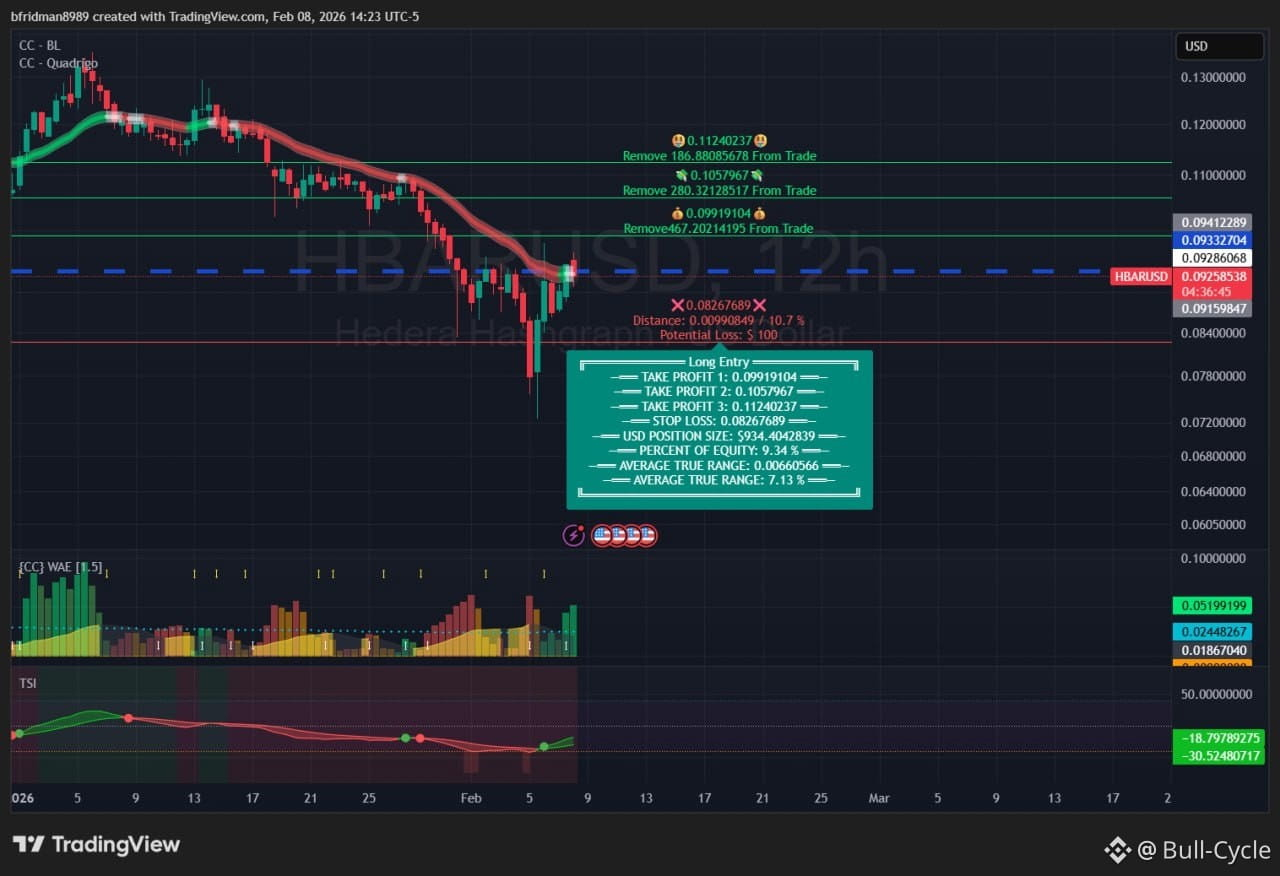1280x876 pixels.
Task: Click the Remove 280.32128517 From Trade label
Action: [x=719, y=190]
